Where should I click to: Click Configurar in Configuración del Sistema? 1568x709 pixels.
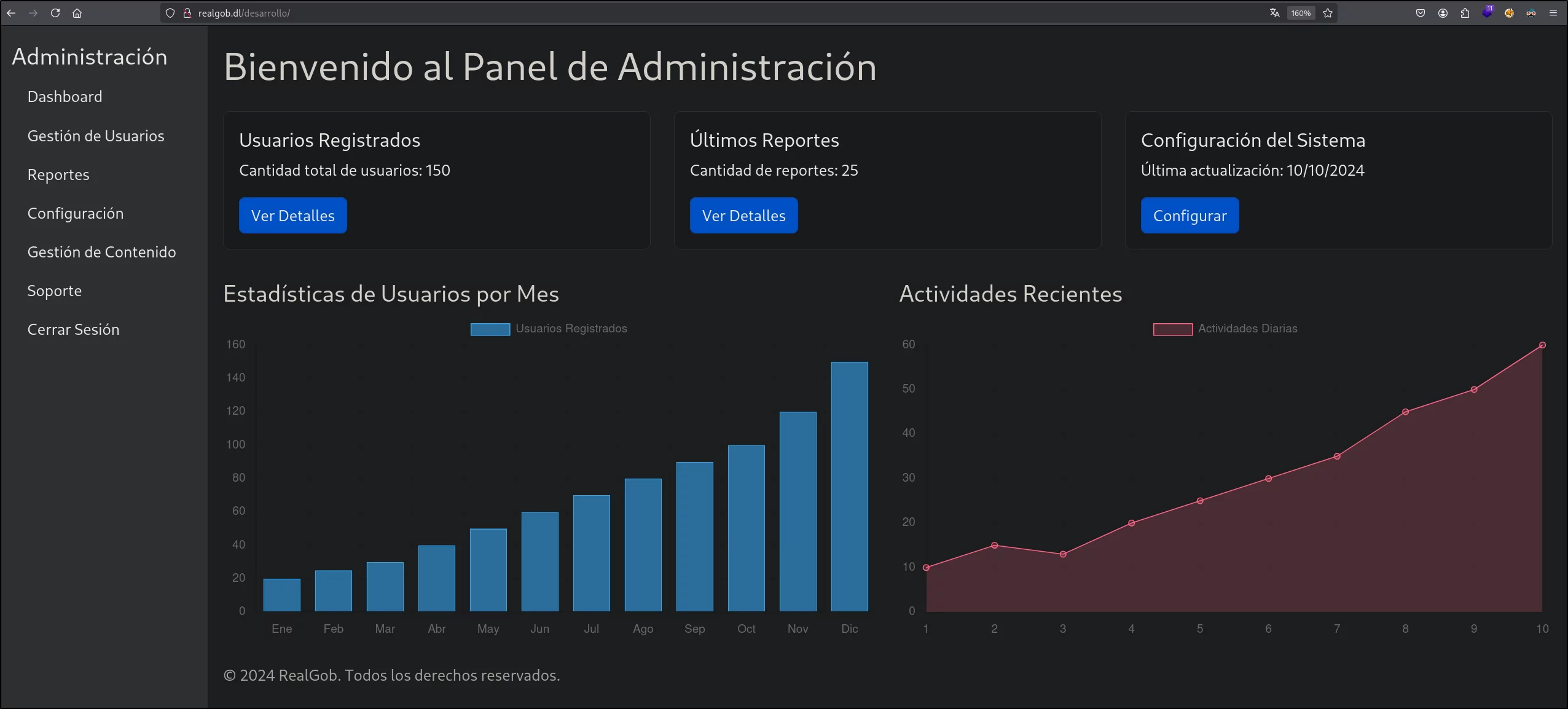1190,216
